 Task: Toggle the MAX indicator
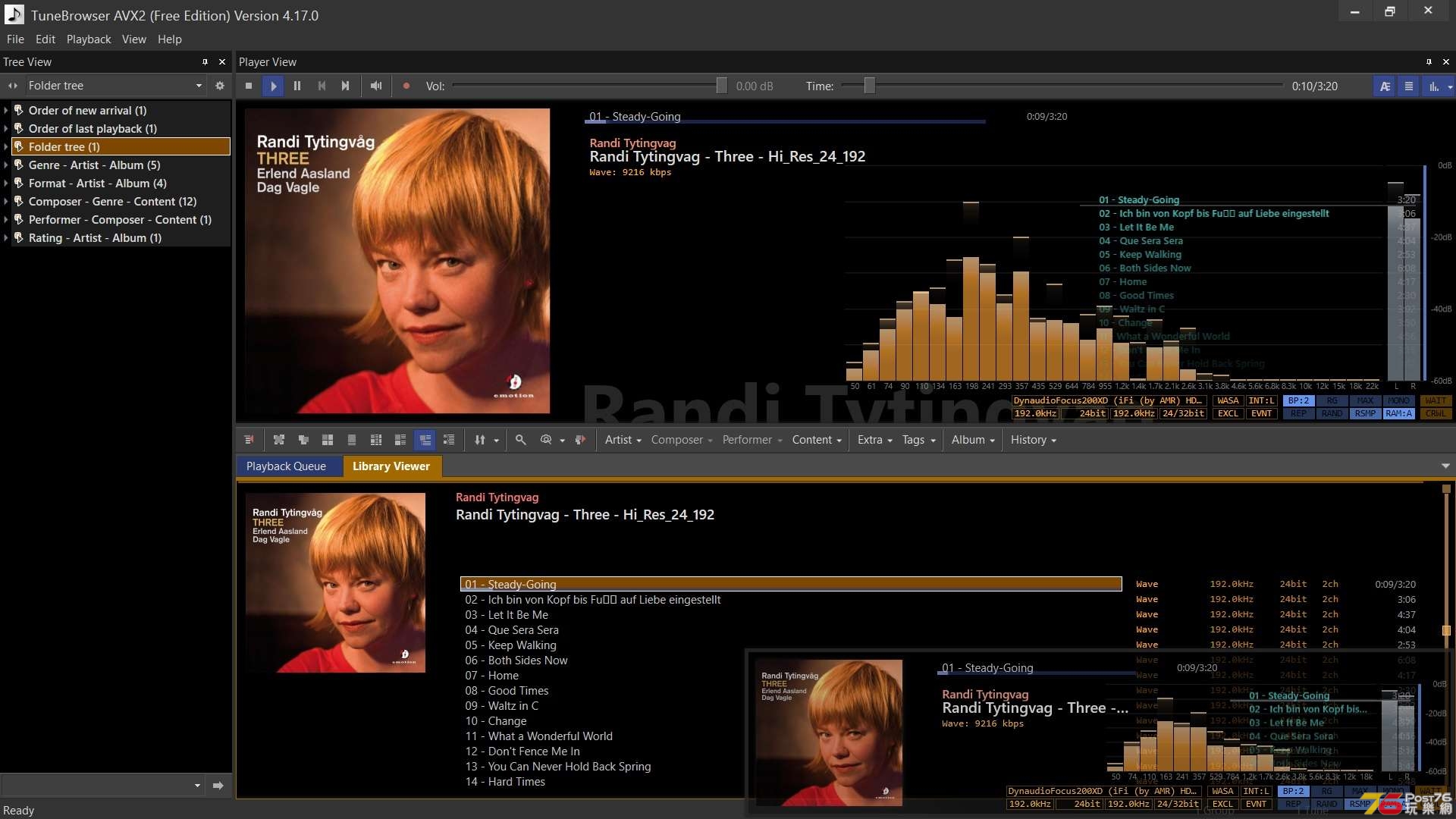[1365, 401]
